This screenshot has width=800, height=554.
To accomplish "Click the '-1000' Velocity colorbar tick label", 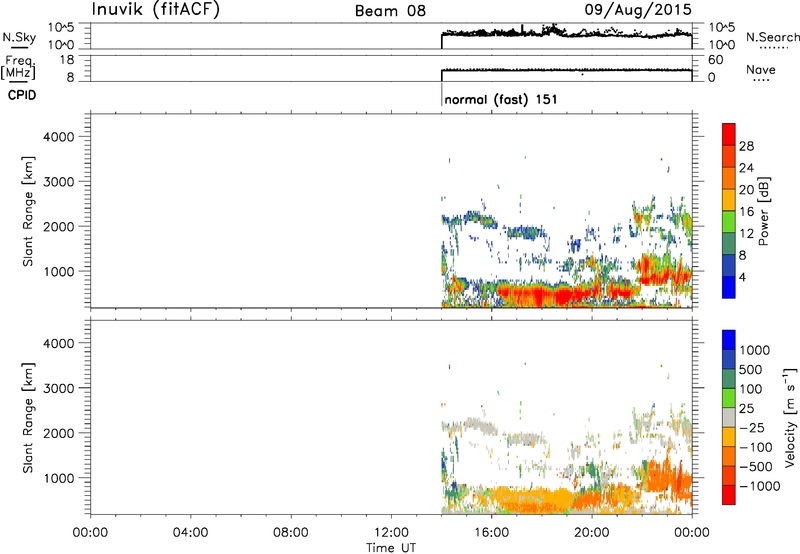I will pos(759,486).
